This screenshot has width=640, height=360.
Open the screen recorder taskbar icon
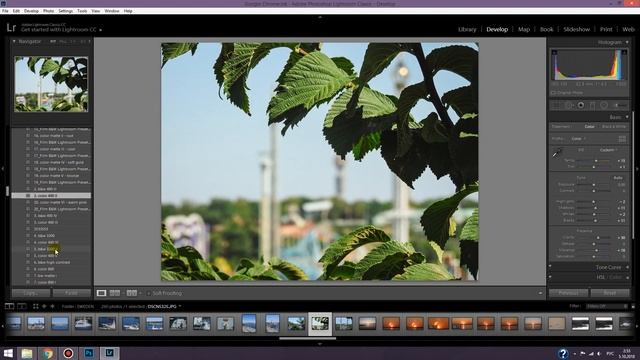point(68,353)
